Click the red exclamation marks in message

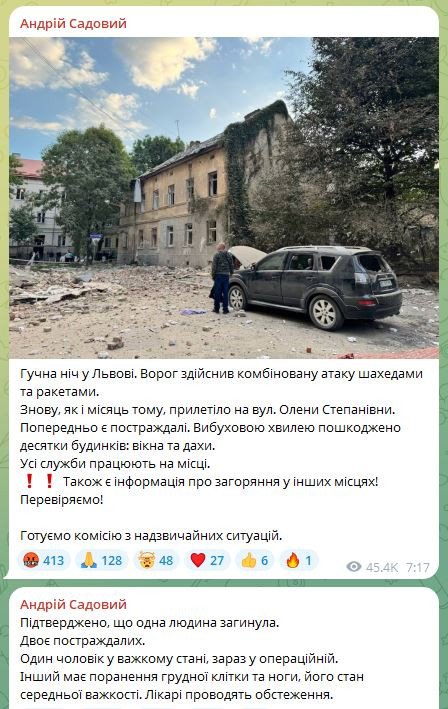[39, 482]
